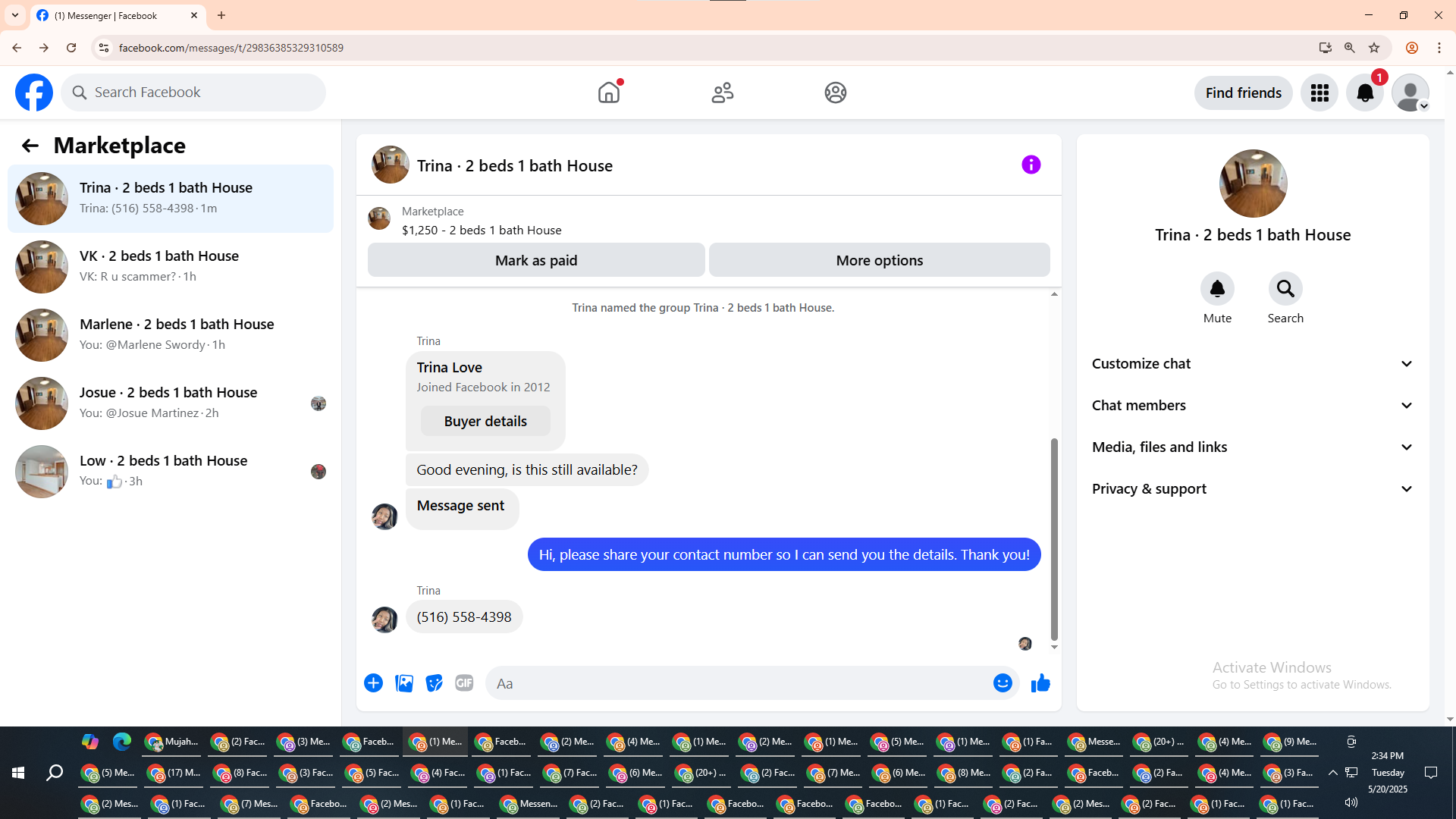Open the listing thumbnail in chat header
The image size is (1456, 819).
pyautogui.click(x=391, y=165)
